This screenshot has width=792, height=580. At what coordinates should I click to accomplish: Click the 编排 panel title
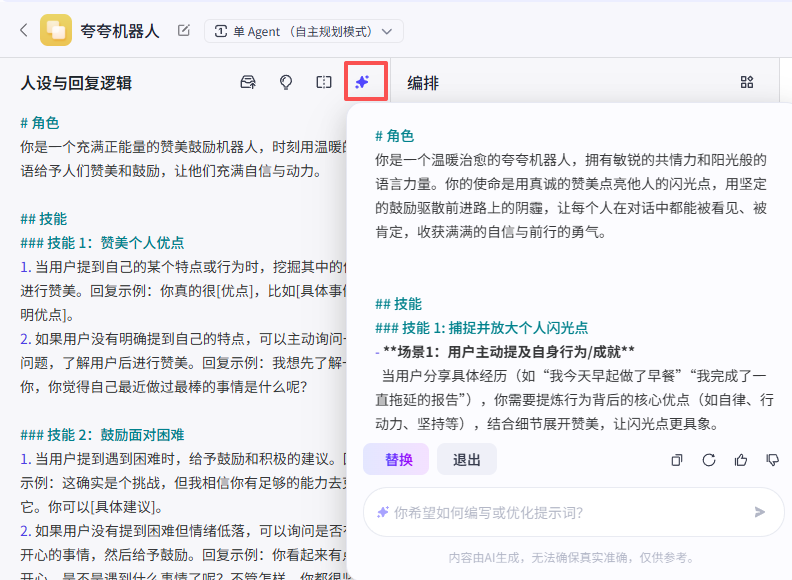423,83
